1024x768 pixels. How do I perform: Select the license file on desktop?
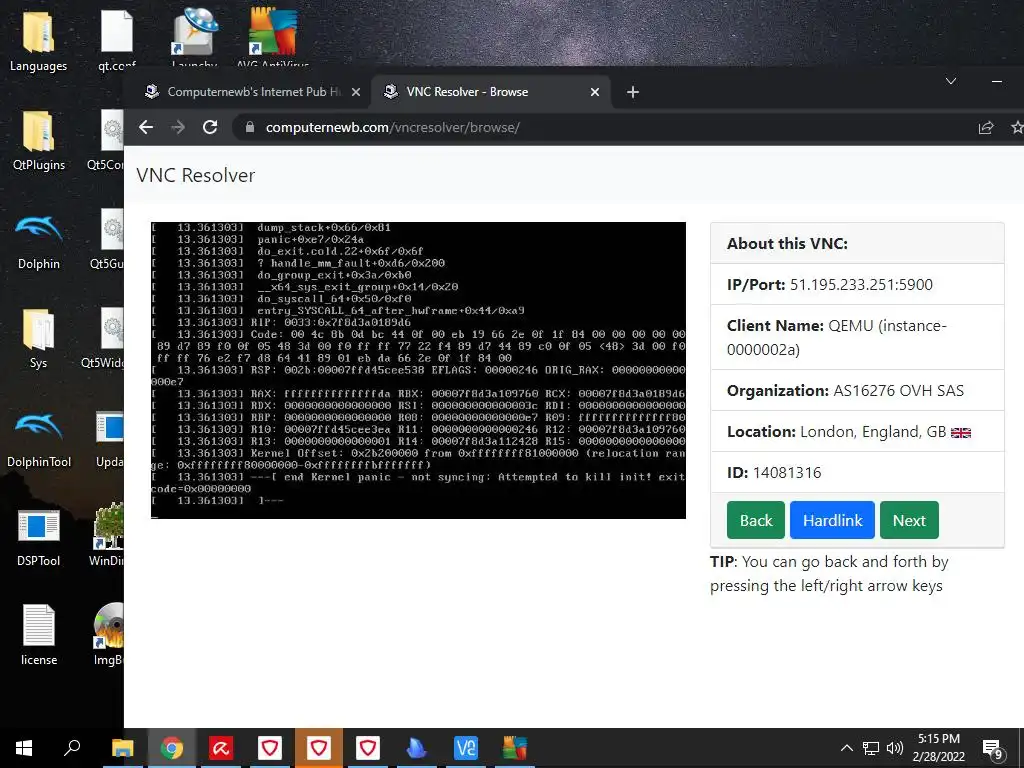pyautogui.click(x=39, y=636)
